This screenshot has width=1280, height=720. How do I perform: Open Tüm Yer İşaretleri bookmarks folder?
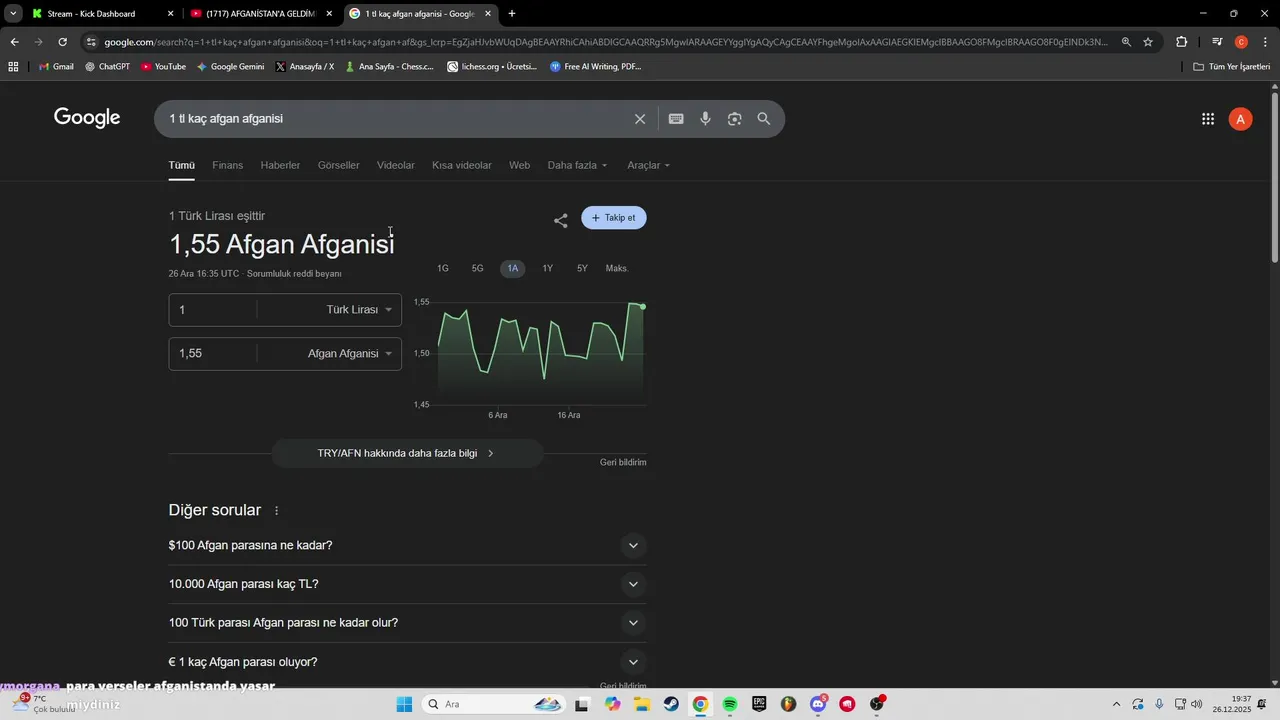pos(1231,67)
